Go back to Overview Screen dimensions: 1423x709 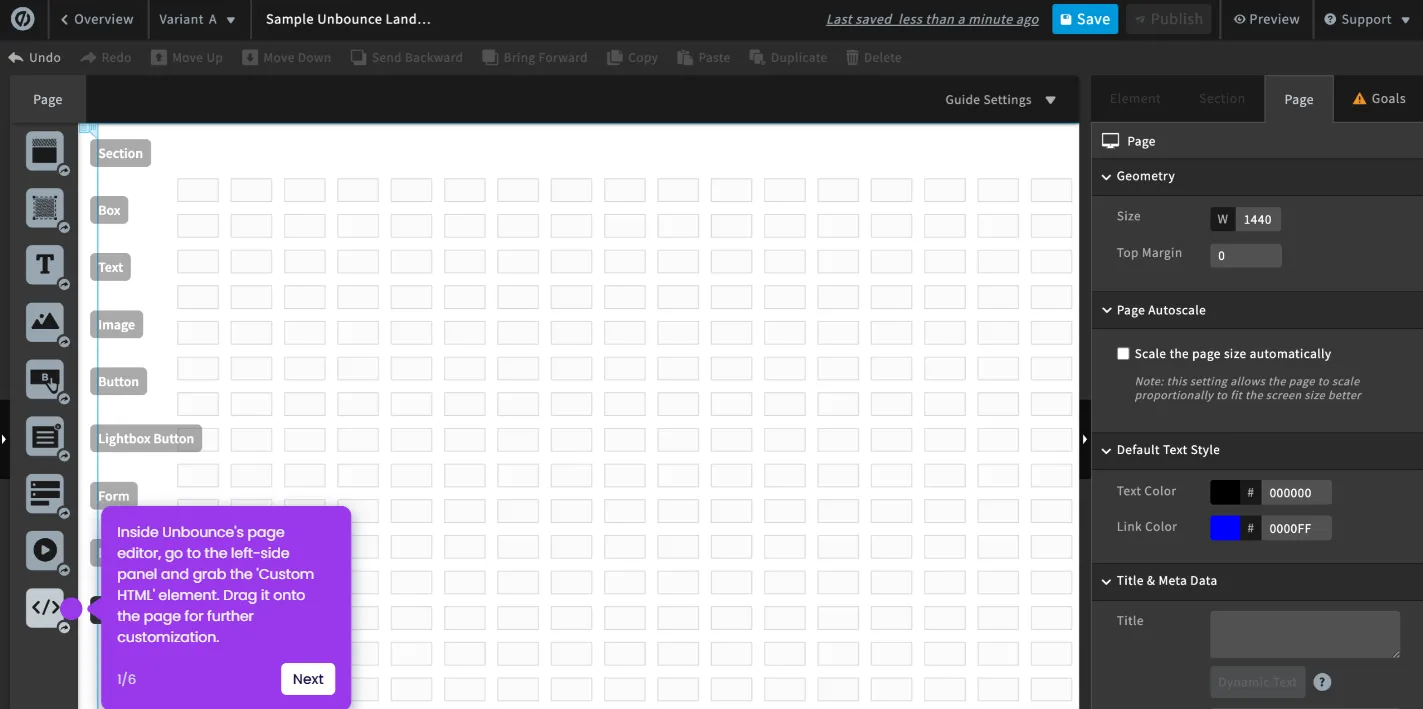97,19
